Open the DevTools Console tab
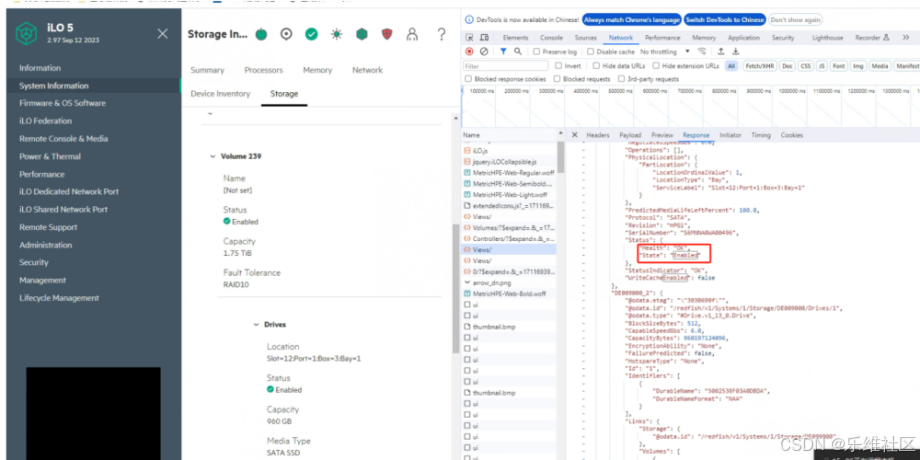 tap(551, 38)
